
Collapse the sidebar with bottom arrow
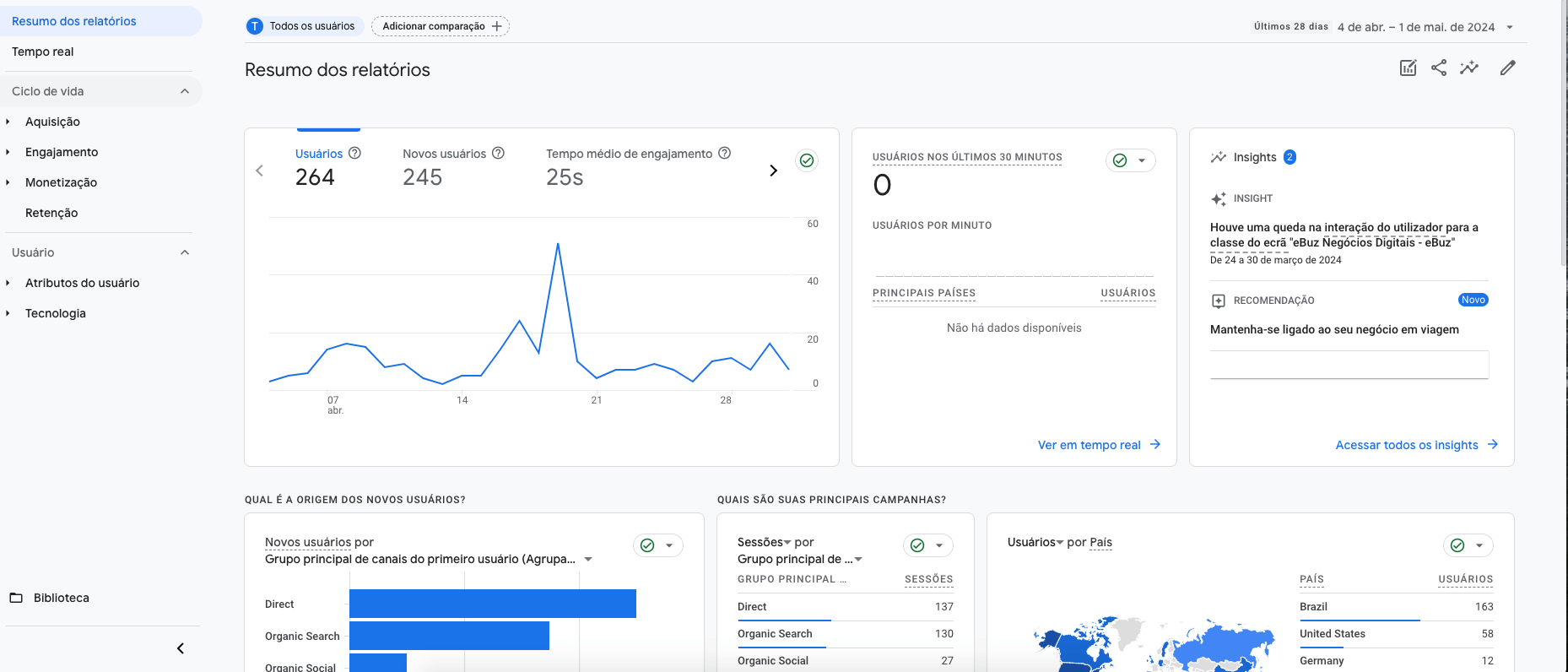pos(181,648)
